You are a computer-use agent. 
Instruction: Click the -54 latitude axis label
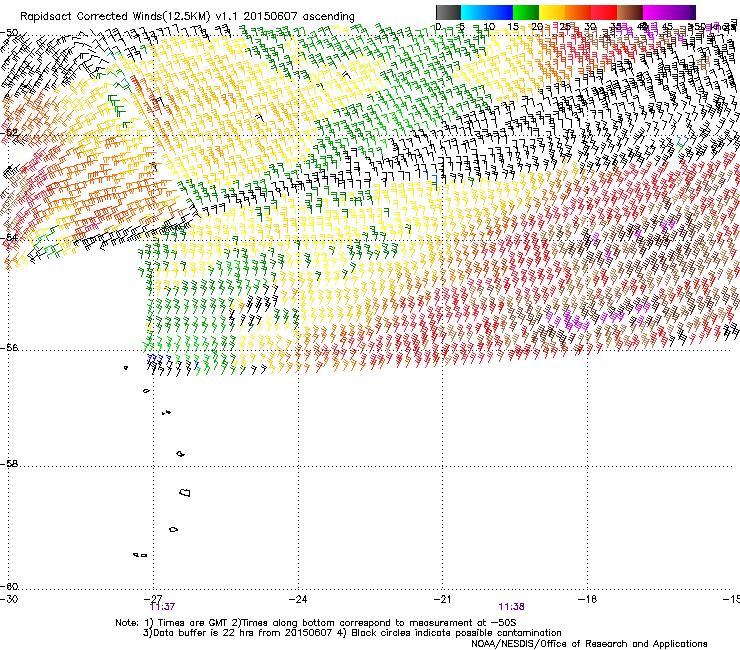[x=9, y=237]
